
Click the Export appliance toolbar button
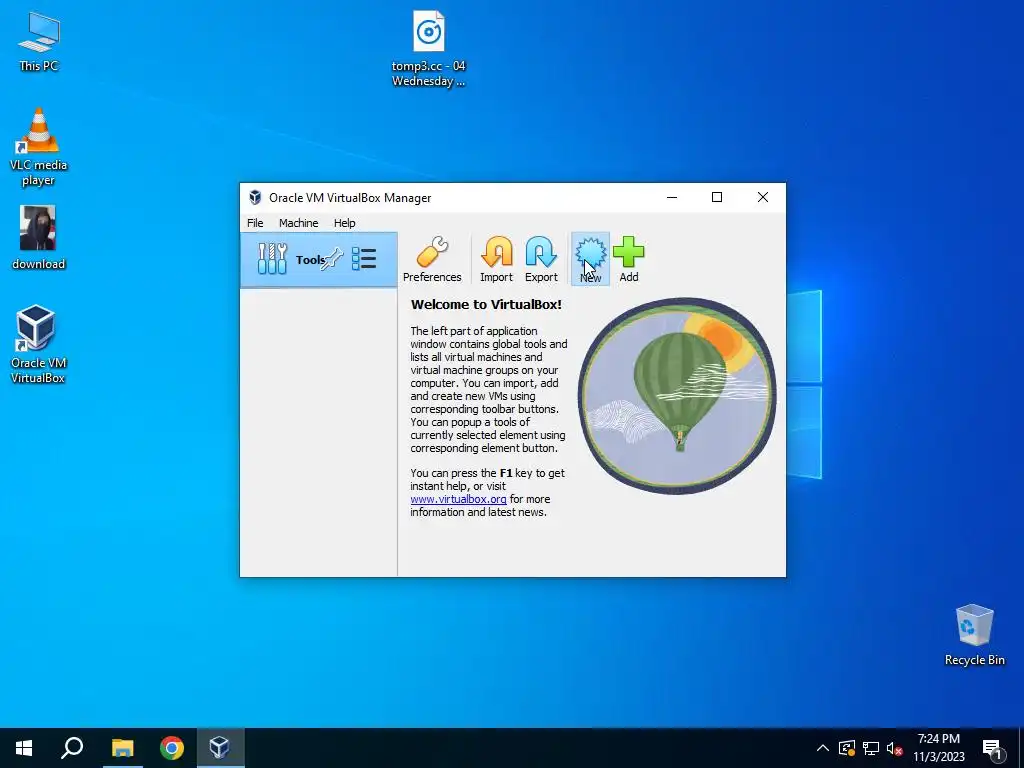[541, 259]
